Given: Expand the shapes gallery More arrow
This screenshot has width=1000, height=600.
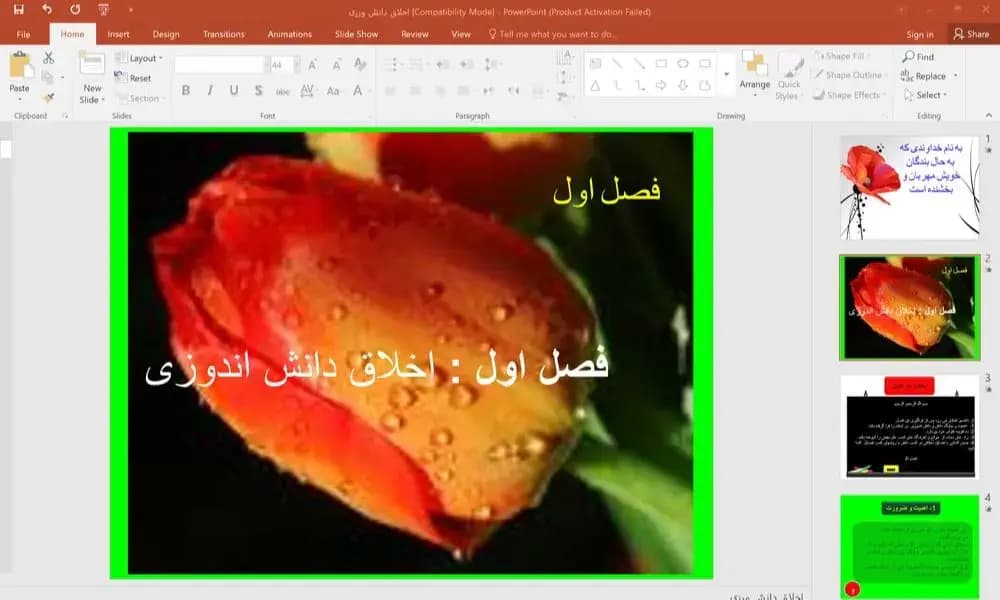Looking at the screenshot, I should (x=726, y=75).
